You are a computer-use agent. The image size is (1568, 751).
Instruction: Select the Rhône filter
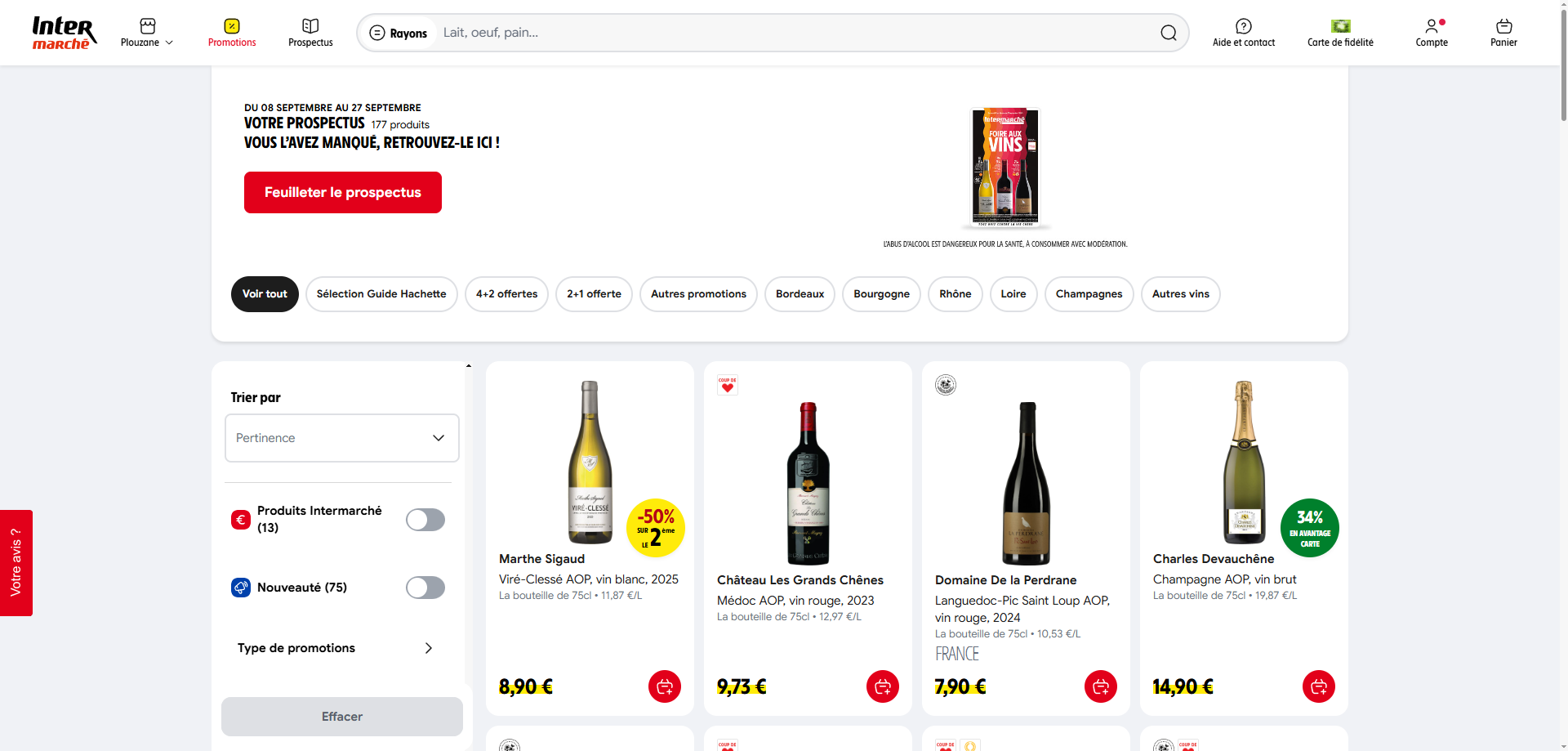pos(955,294)
